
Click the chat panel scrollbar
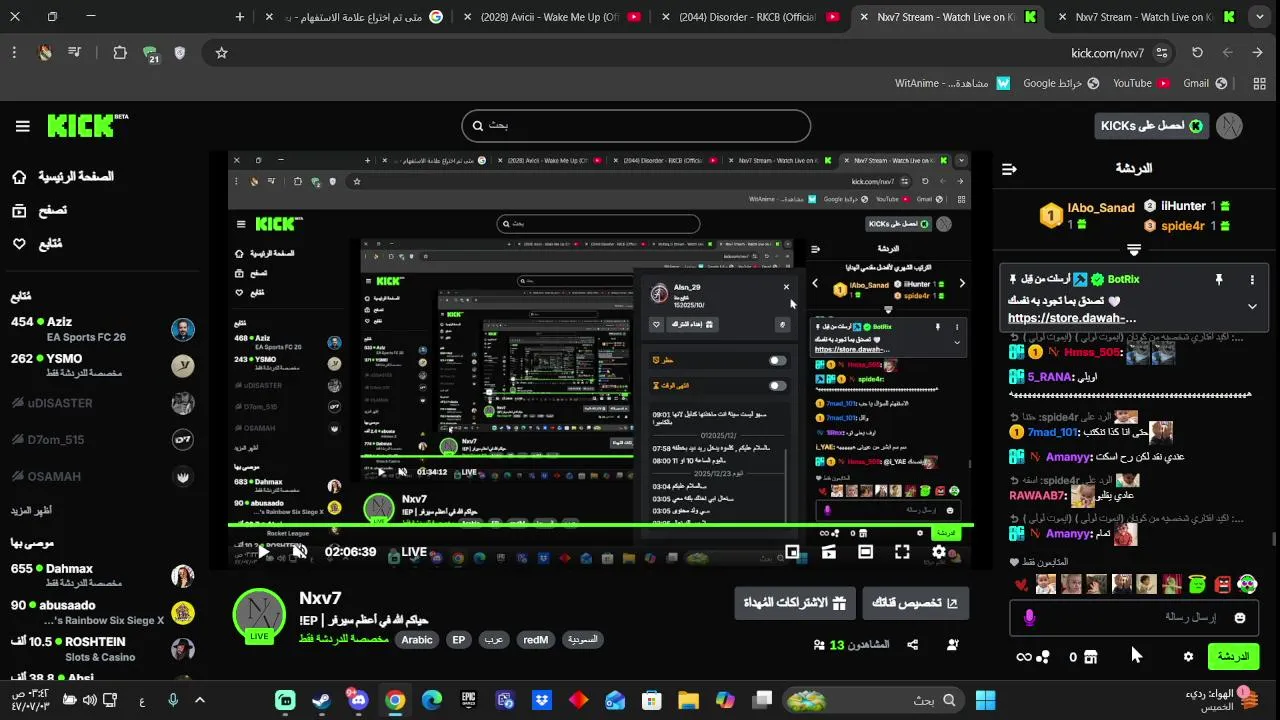point(1273,540)
